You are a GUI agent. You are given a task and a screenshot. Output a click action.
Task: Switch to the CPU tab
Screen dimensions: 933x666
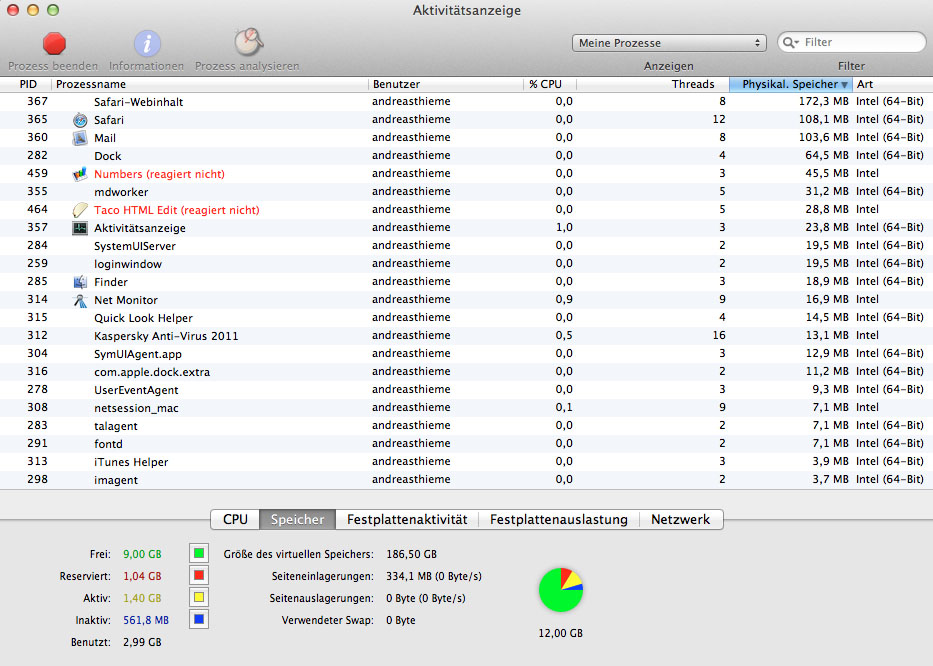click(235, 519)
